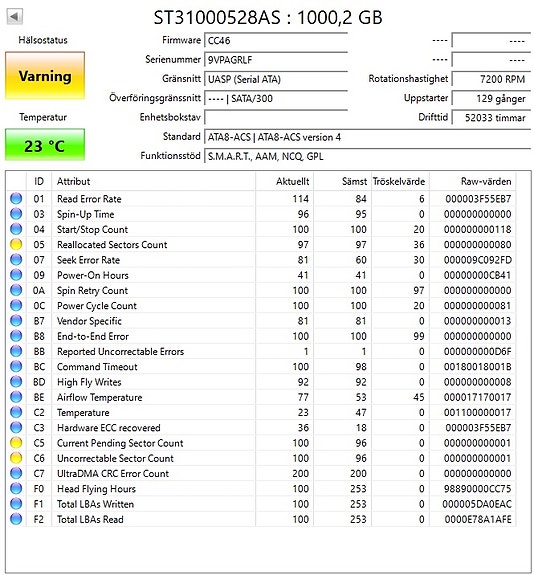Click the empty Enhetsbokstav field
The height and width of the screenshot is (575, 534).
point(276,117)
